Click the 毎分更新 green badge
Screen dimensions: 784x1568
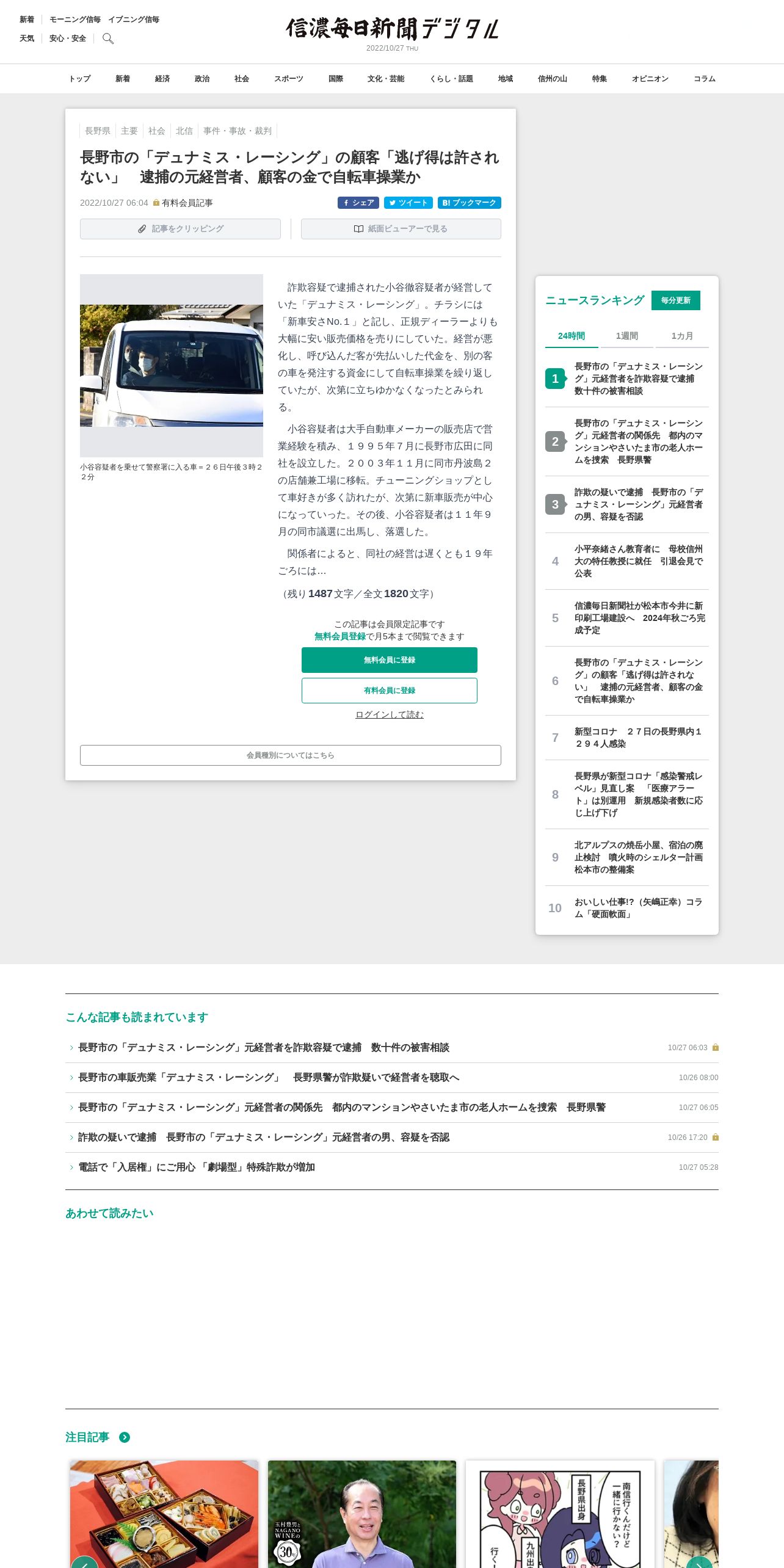point(676,300)
